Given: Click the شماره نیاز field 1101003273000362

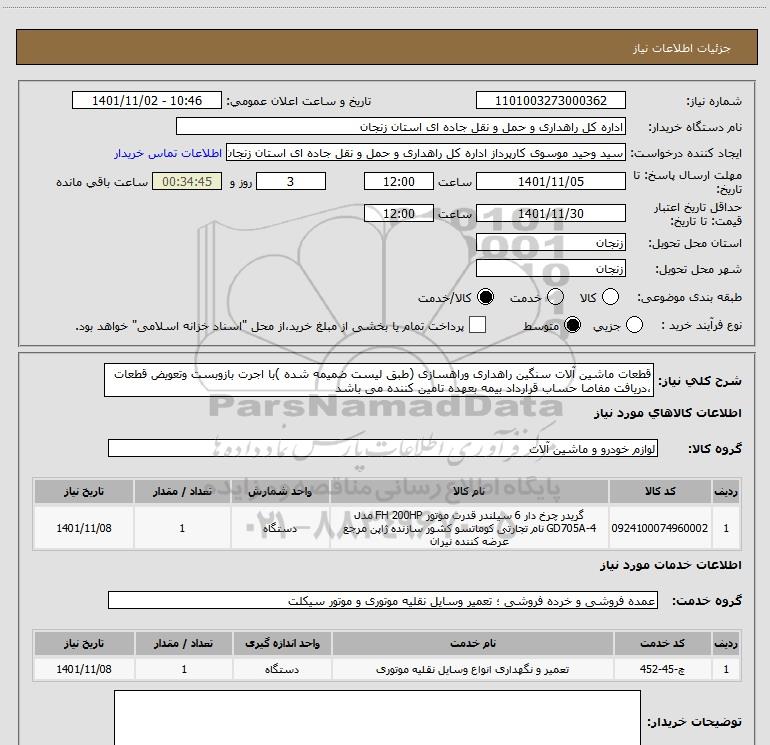Looking at the screenshot, I should [x=550, y=101].
